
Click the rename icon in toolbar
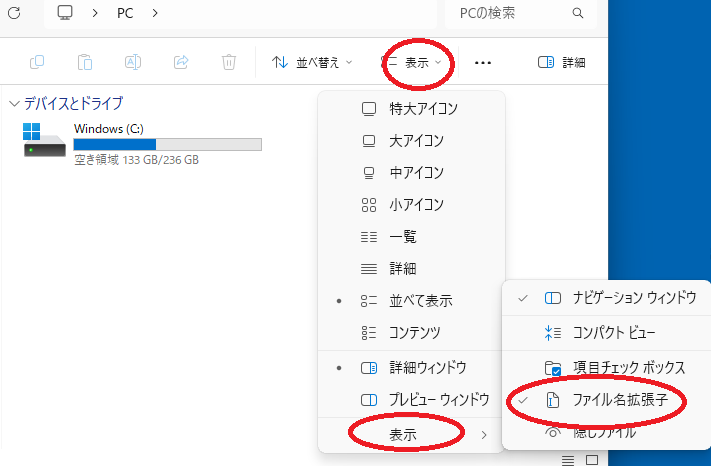(x=133, y=62)
